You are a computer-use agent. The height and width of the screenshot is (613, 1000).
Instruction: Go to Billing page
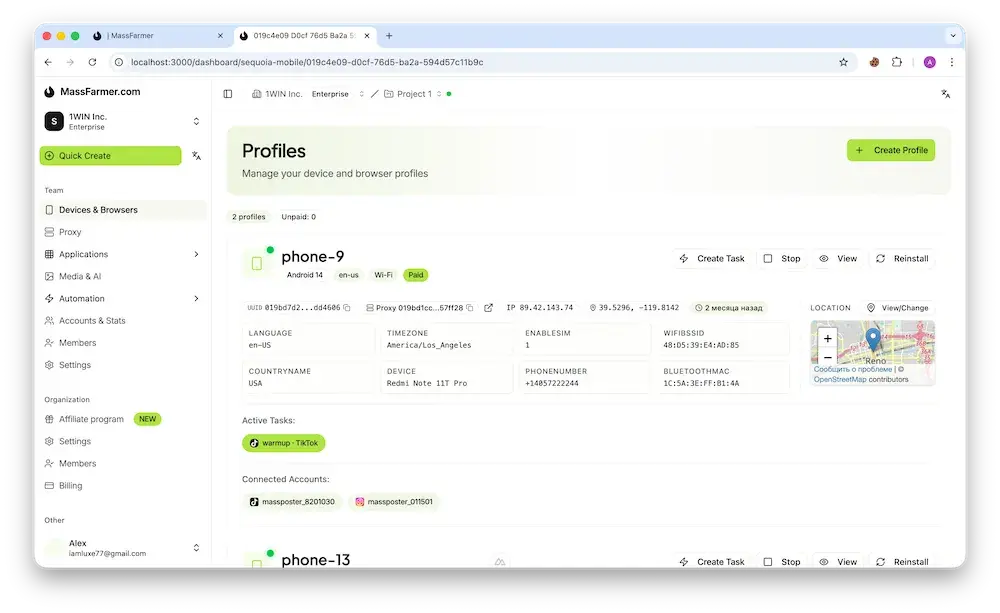pos(123,485)
